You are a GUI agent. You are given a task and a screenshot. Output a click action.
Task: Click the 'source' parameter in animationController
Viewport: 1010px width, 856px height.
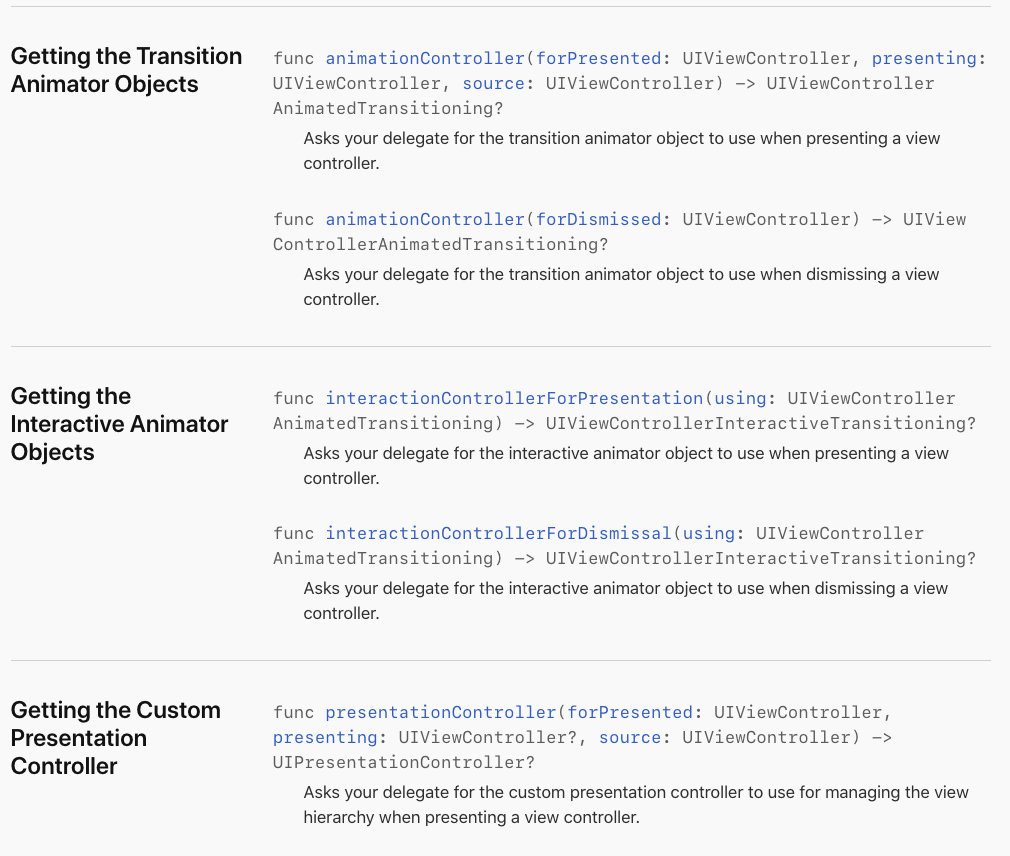pyautogui.click(x=493, y=84)
